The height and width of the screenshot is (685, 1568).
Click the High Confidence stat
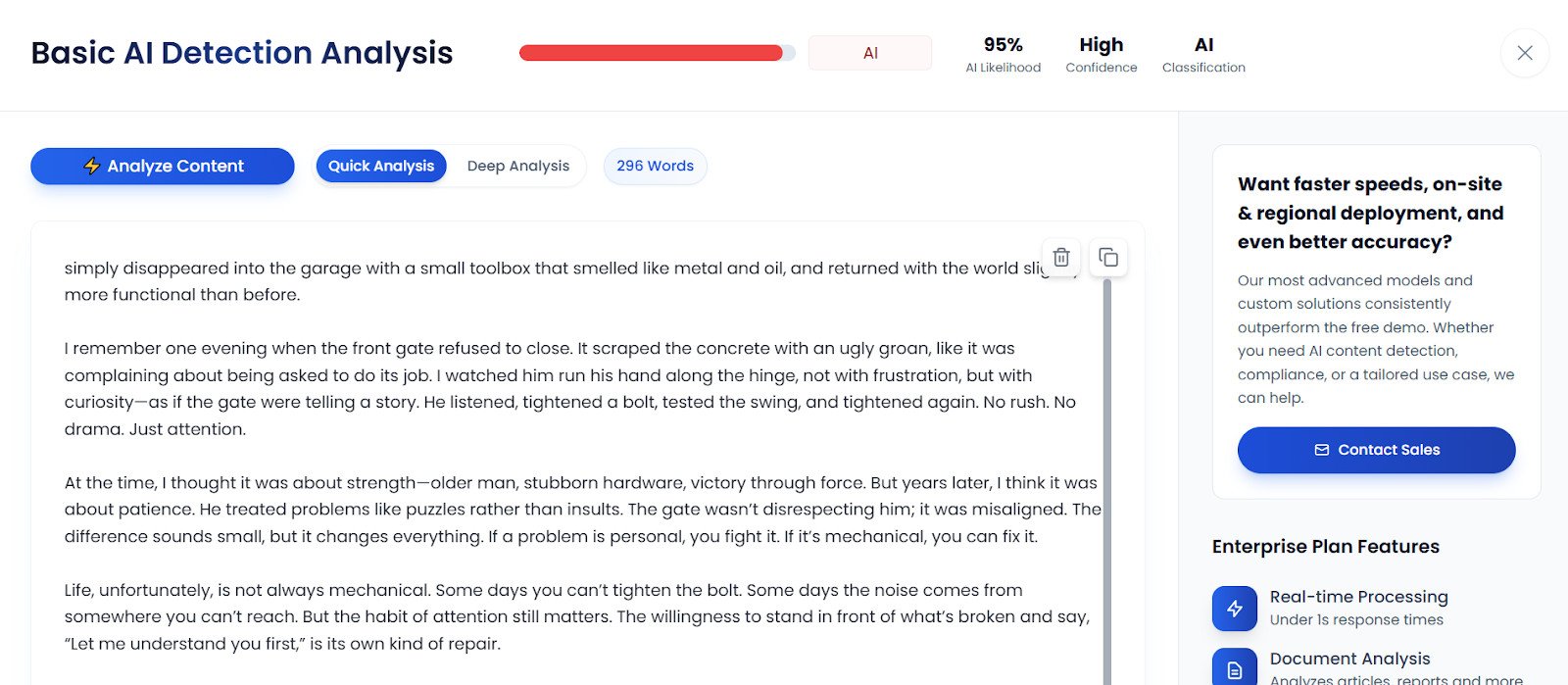tap(1101, 55)
